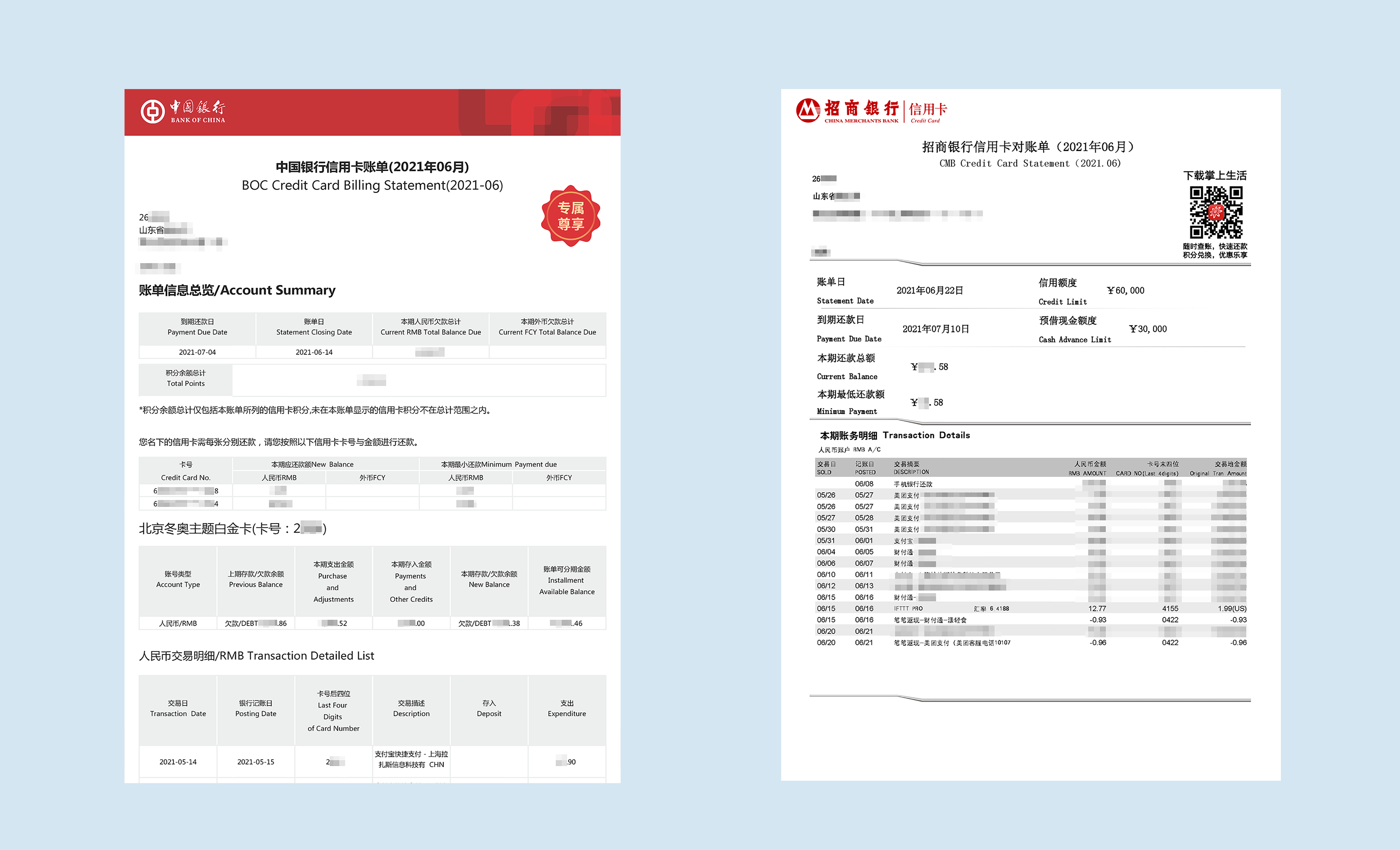Click the Account Summary heading

[x=237, y=290]
